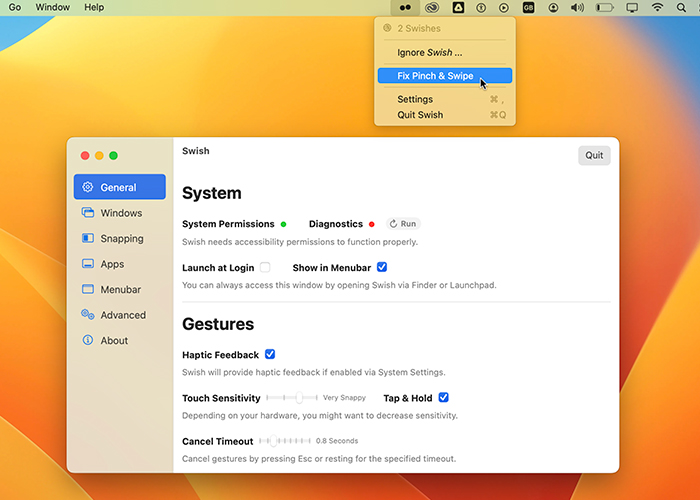Switch to the Menubar settings pane
The width and height of the screenshot is (700, 500).
click(x=120, y=289)
